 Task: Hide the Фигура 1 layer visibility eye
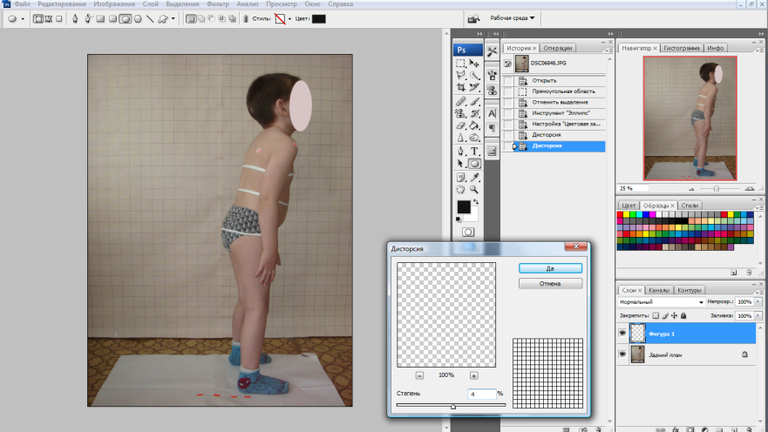coord(623,333)
